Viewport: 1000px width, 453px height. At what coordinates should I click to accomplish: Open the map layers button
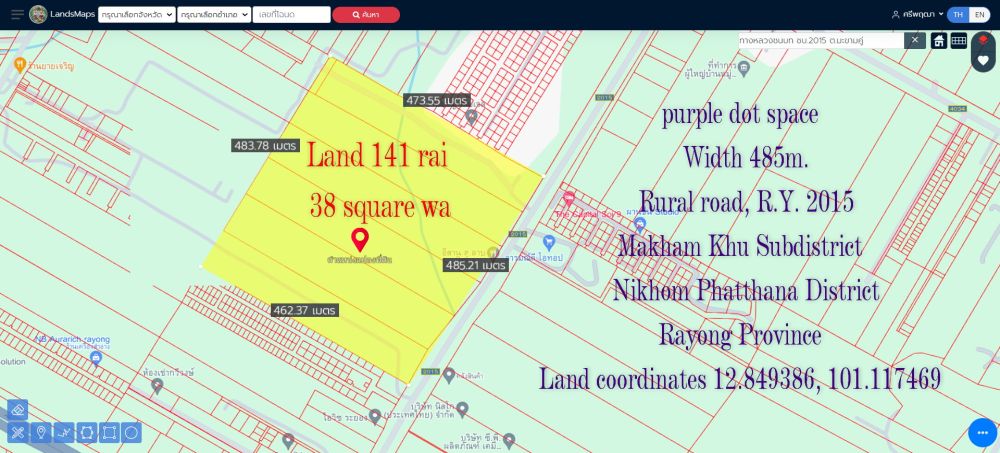(983, 41)
